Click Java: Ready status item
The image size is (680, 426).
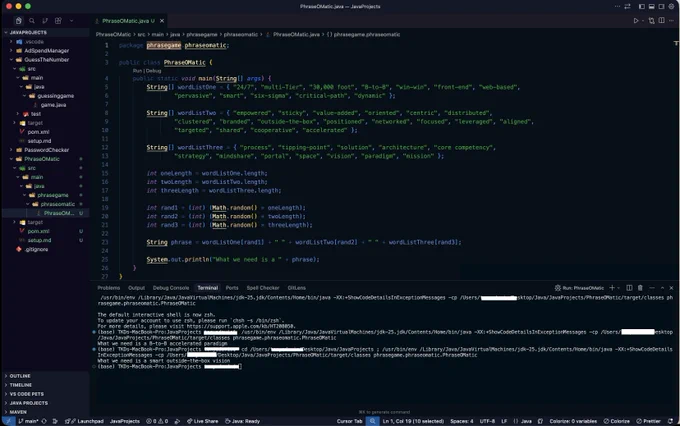coord(242,421)
